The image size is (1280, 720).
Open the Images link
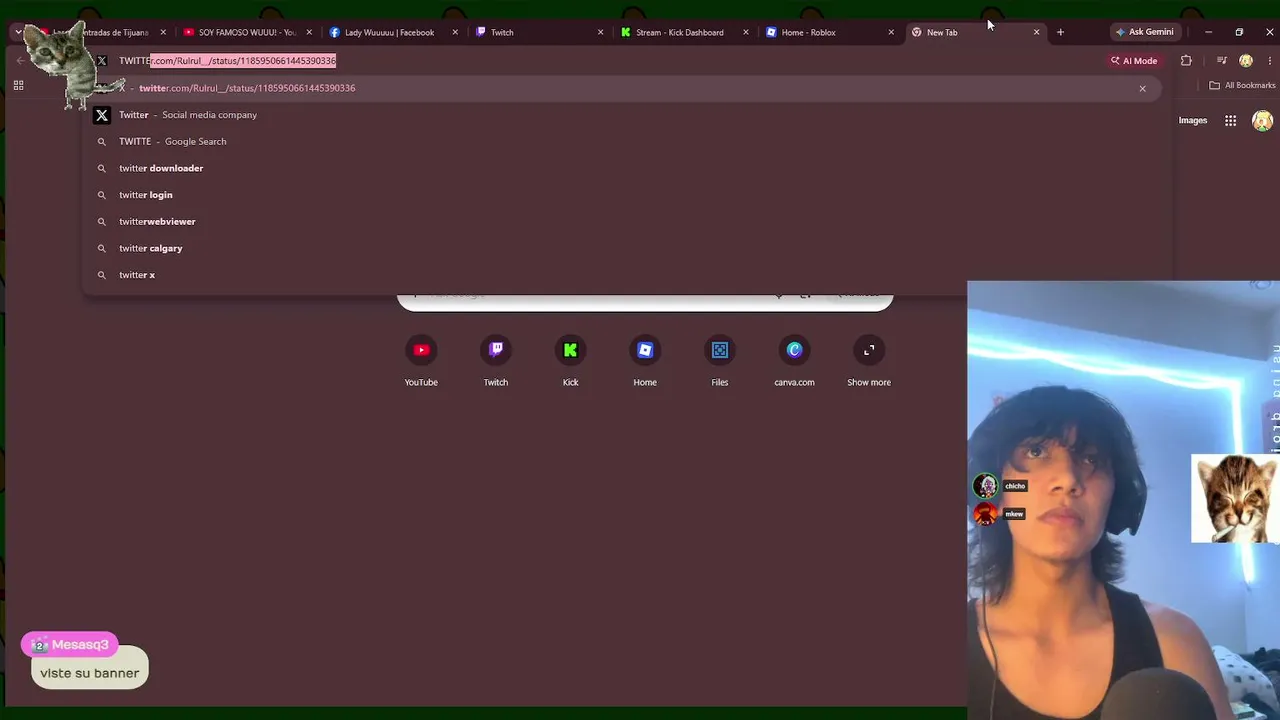[x=1193, y=120]
